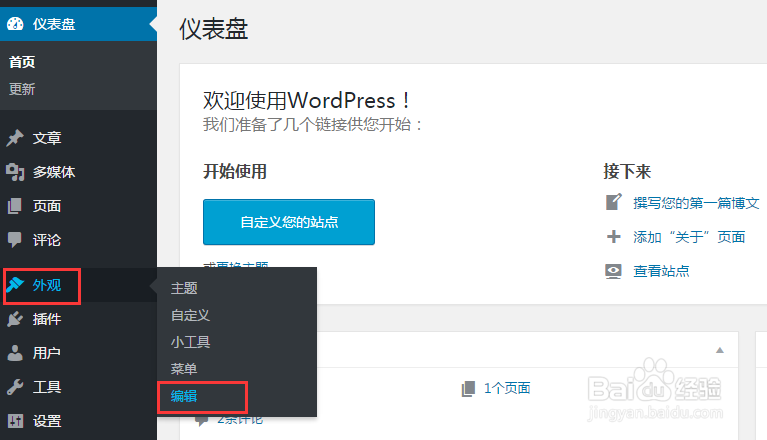Click the 我们准备了几个链接供您开始 text
Viewport: 767px width, 440px height.
coord(307,124)
